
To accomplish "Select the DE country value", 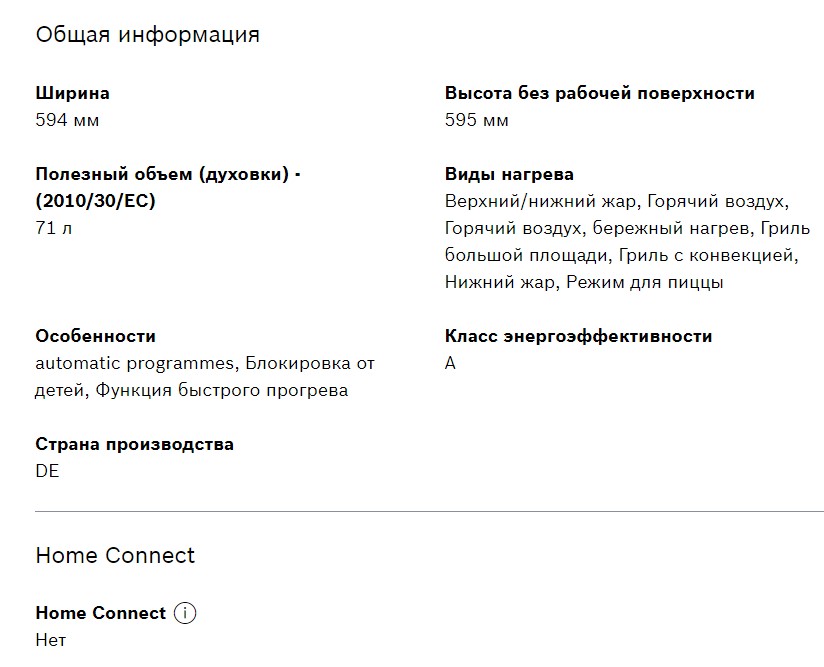I will pyautogui.click(x=47, y=471).
